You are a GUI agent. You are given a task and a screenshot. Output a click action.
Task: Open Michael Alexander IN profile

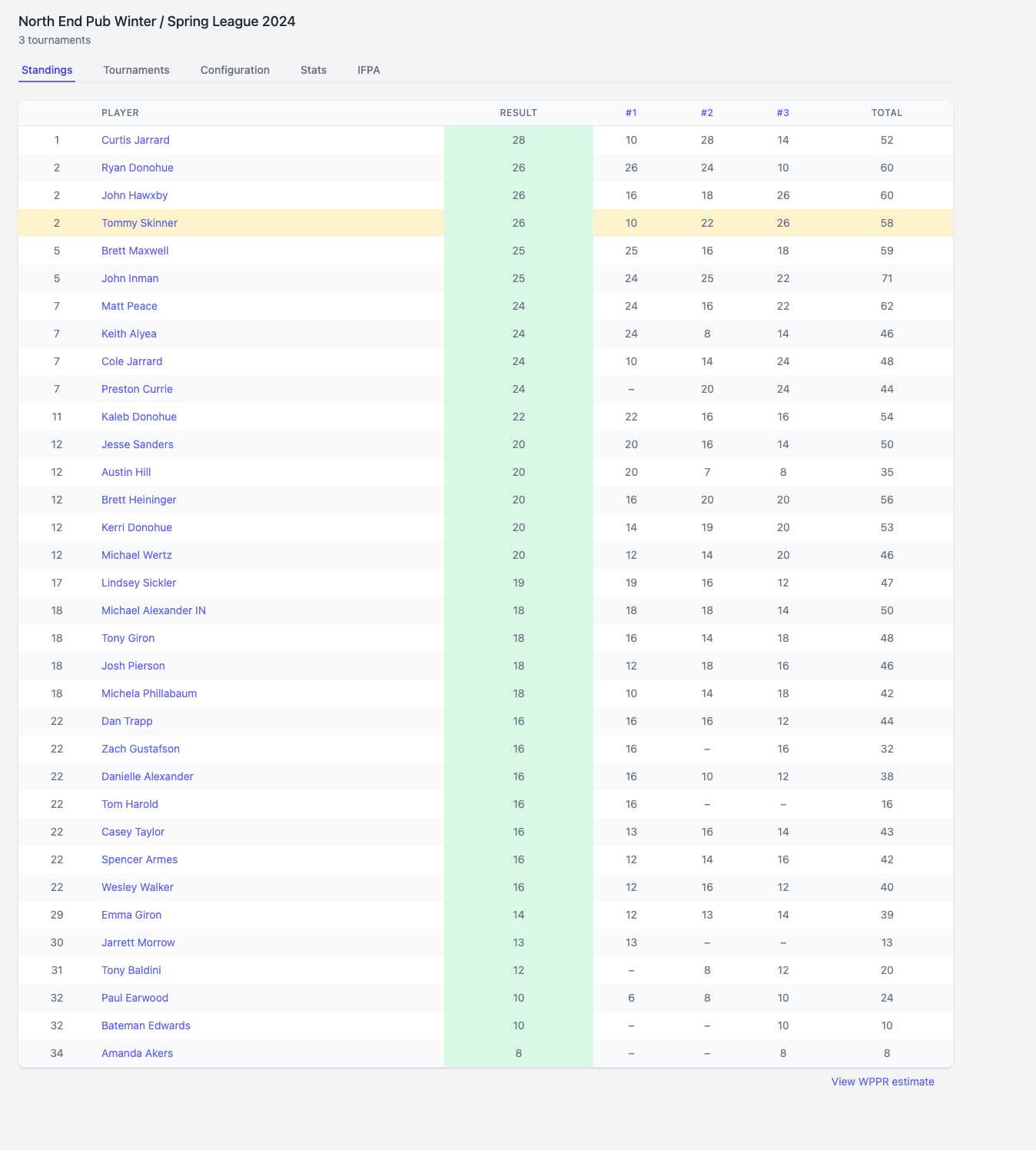coord(154,610)
